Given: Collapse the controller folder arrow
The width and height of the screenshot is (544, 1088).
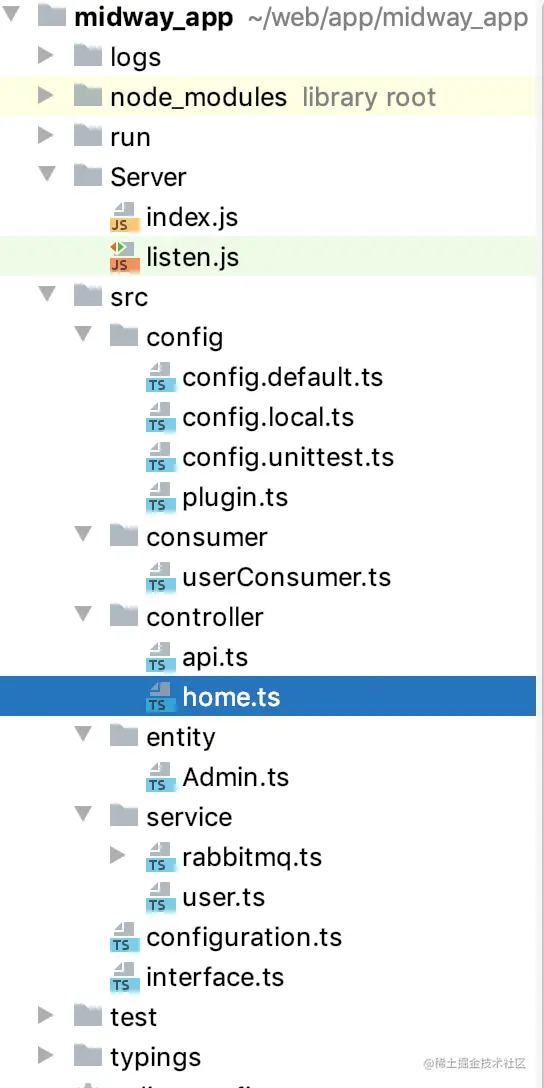Looking at the screenshot, I should [x=83, y=615].
